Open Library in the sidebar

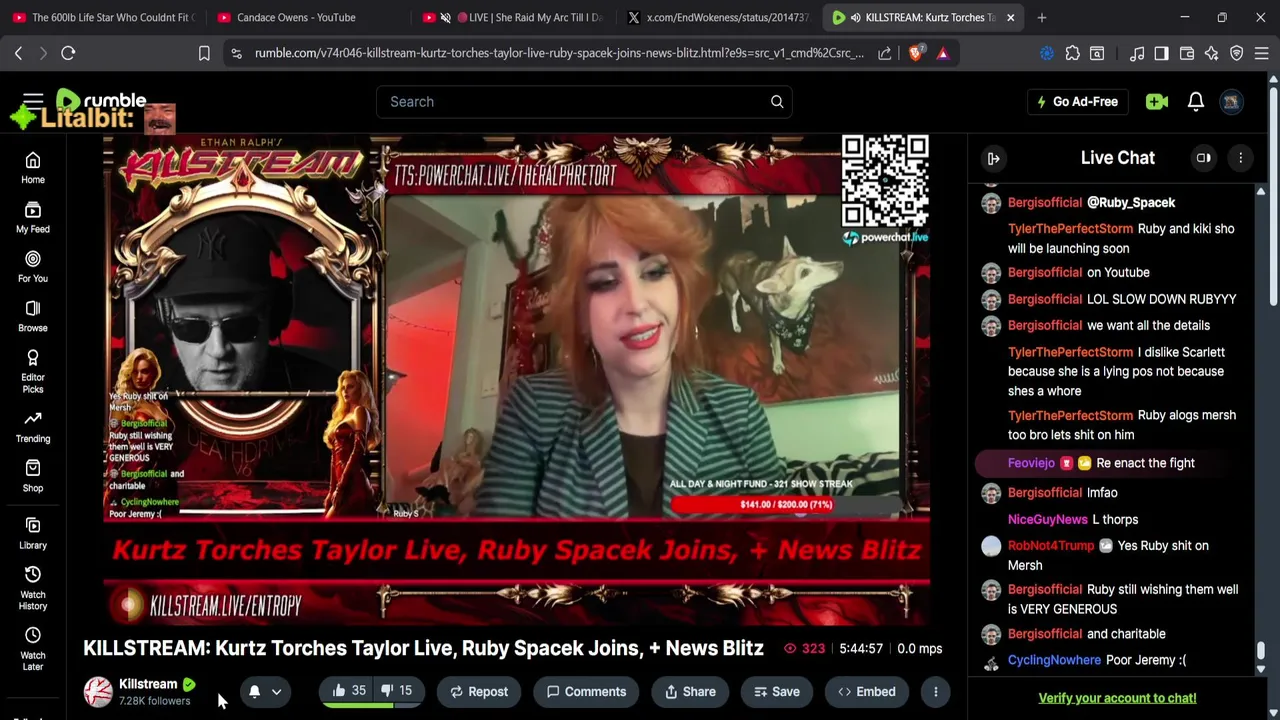[x=33, y=533]
